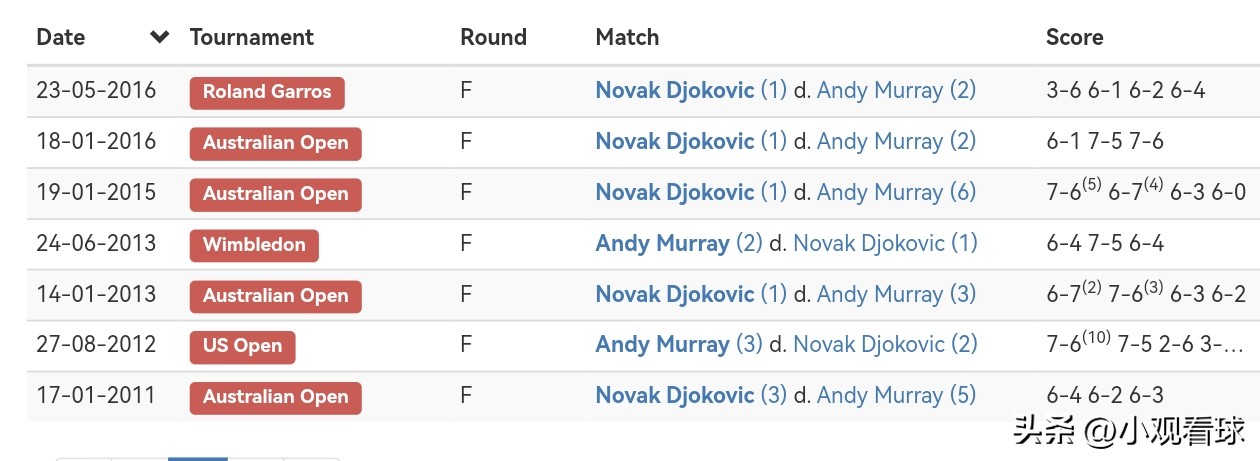This screenshot has width=1260, height=461.
Task: Open winner Andy Murray link in Wimbledon row
Action: pyautogui.click(x=662, y=243)
